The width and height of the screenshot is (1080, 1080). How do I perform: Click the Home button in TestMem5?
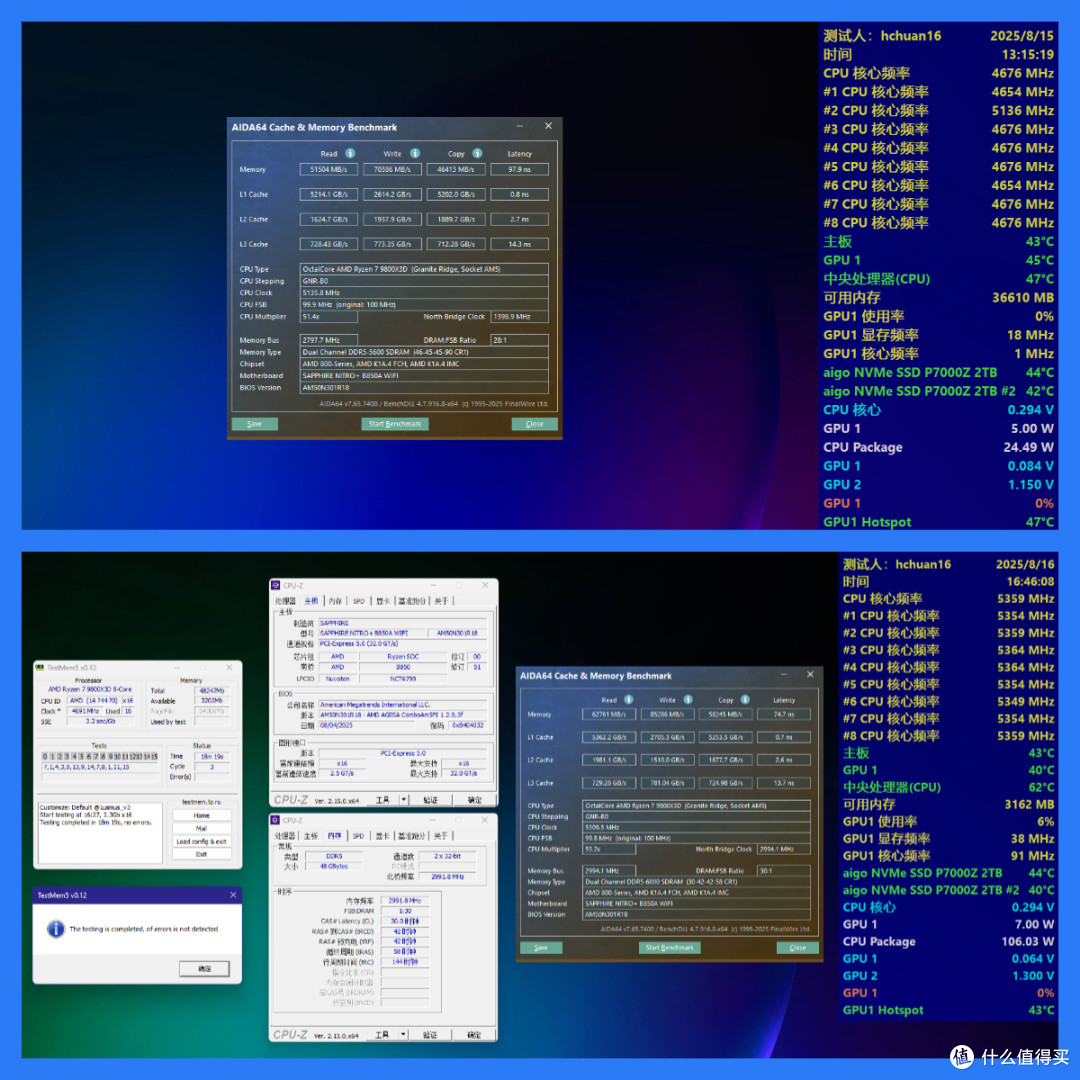tap(201, 816)
